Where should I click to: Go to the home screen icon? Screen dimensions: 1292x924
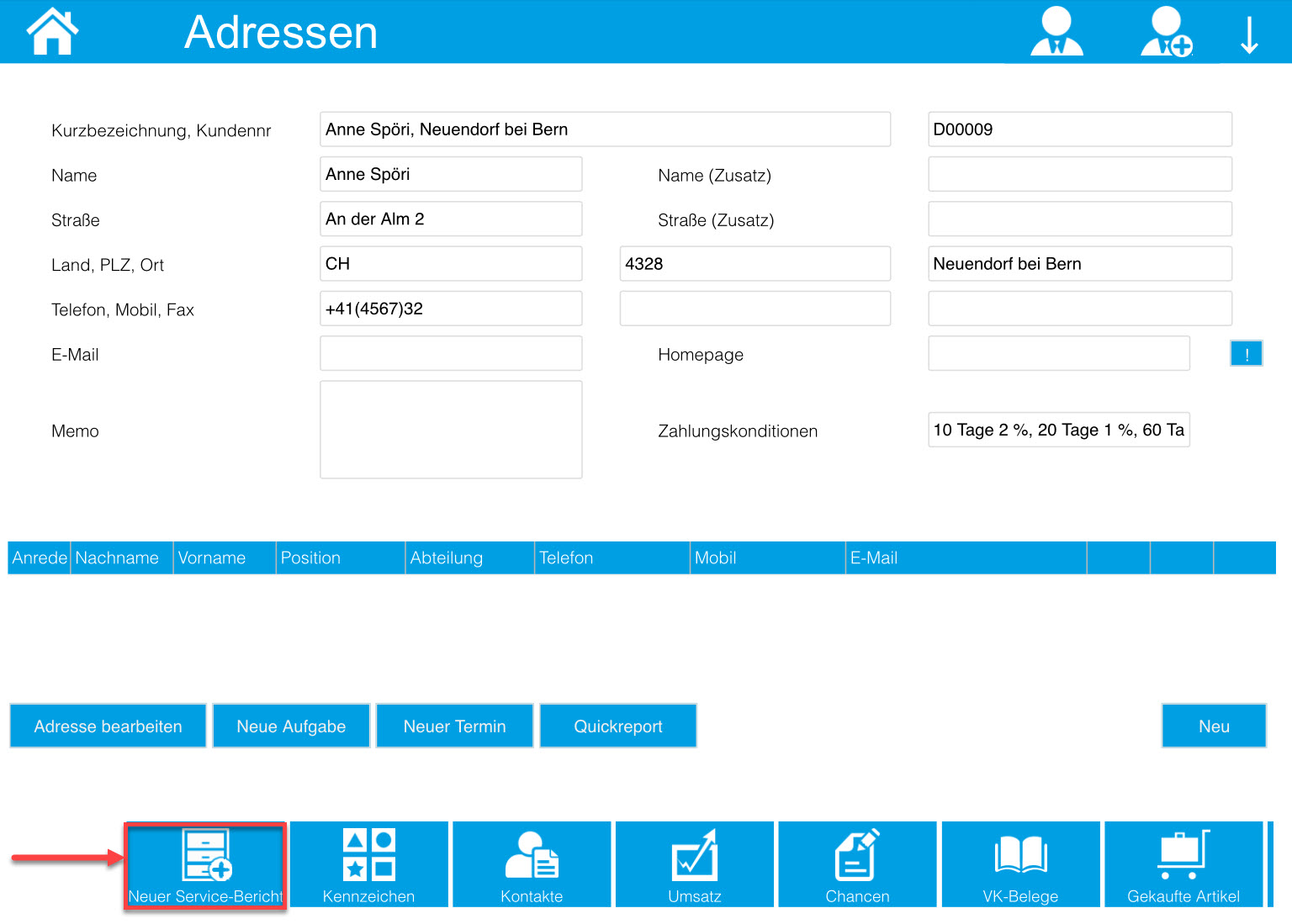click(52, 31)
